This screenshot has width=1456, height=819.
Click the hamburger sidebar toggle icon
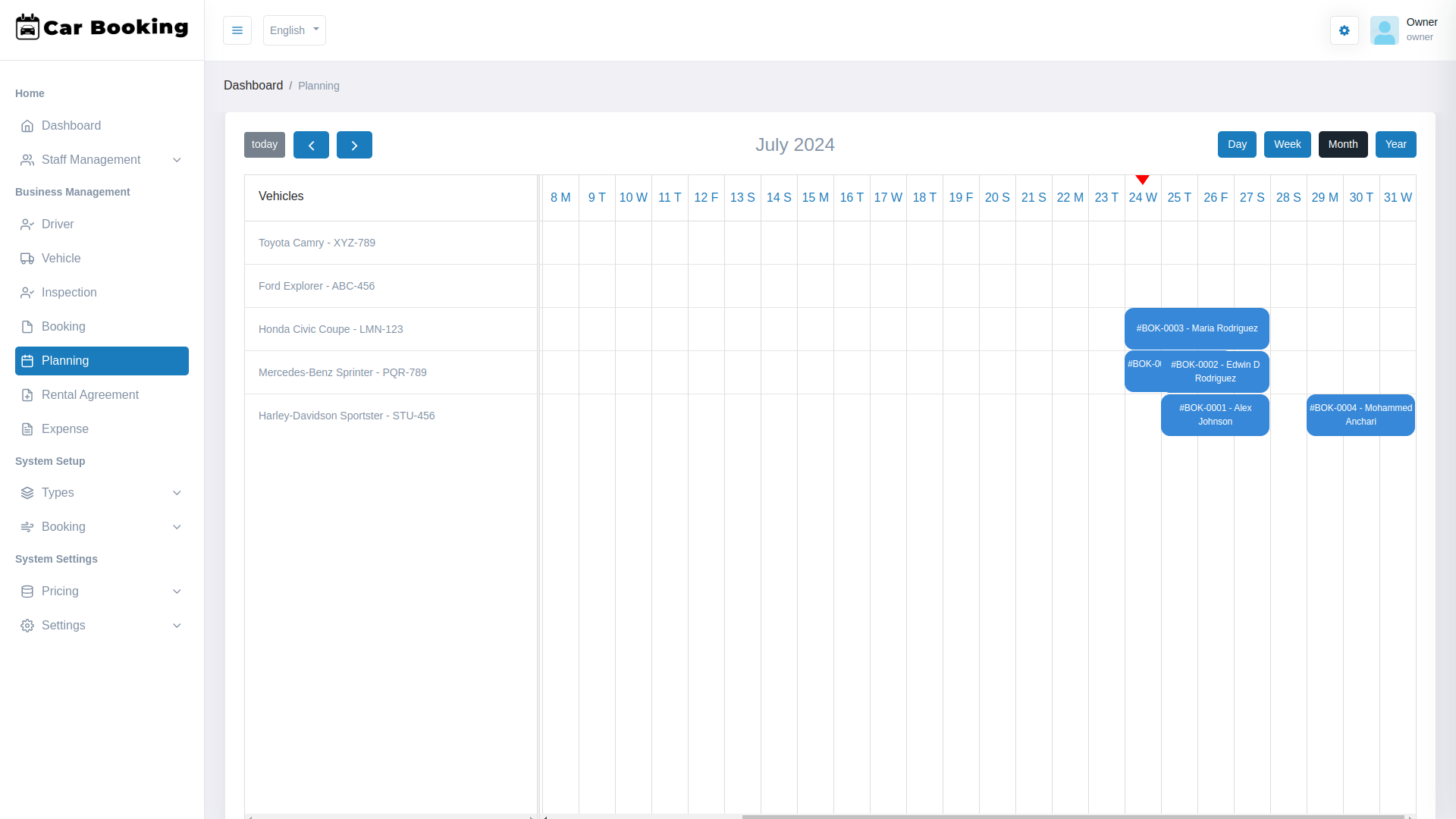237,30
